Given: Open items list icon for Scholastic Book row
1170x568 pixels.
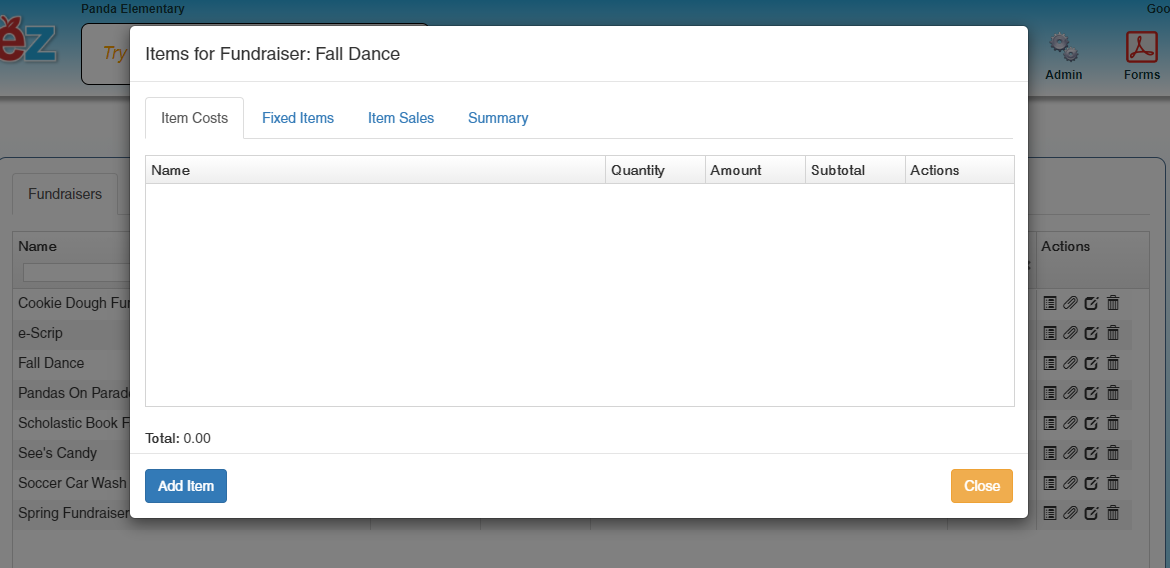Looking at the screenshot, I should [1050, 423].
